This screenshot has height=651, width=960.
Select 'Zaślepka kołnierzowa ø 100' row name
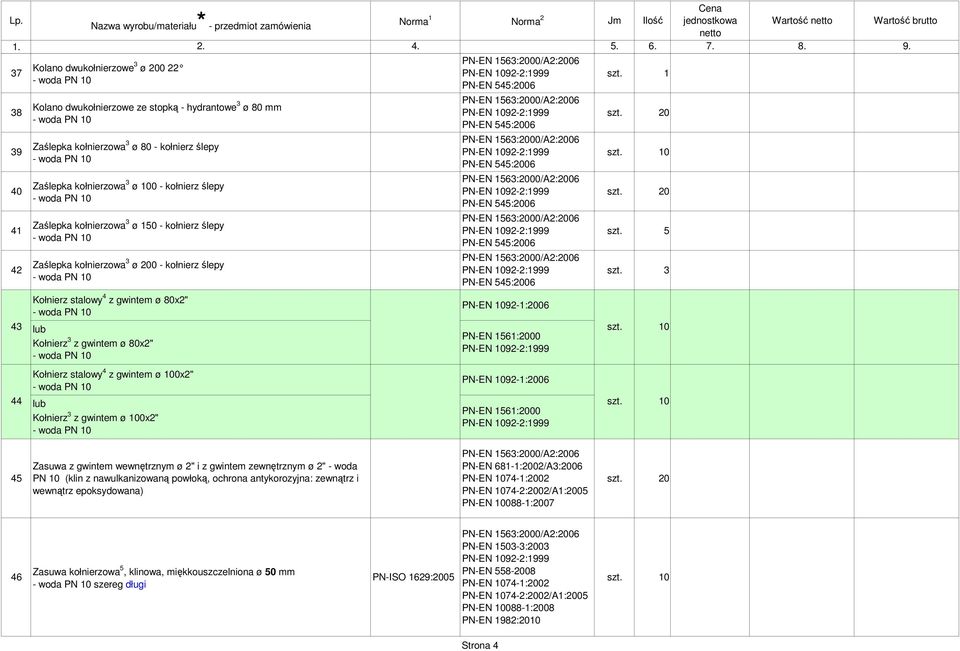[x=128, y=186]
